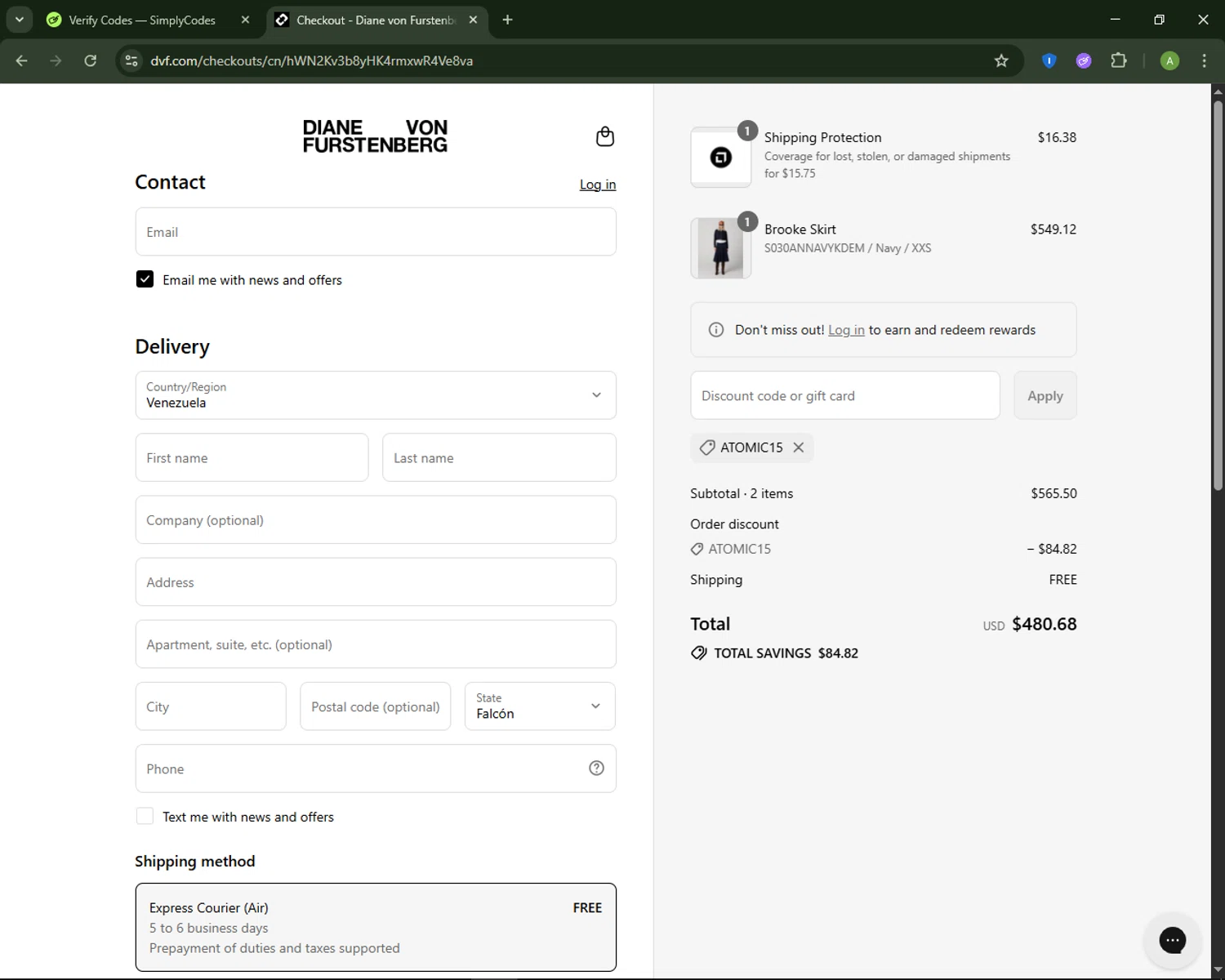Open the Chrome profile avatar

click(x=1169, y=60)
